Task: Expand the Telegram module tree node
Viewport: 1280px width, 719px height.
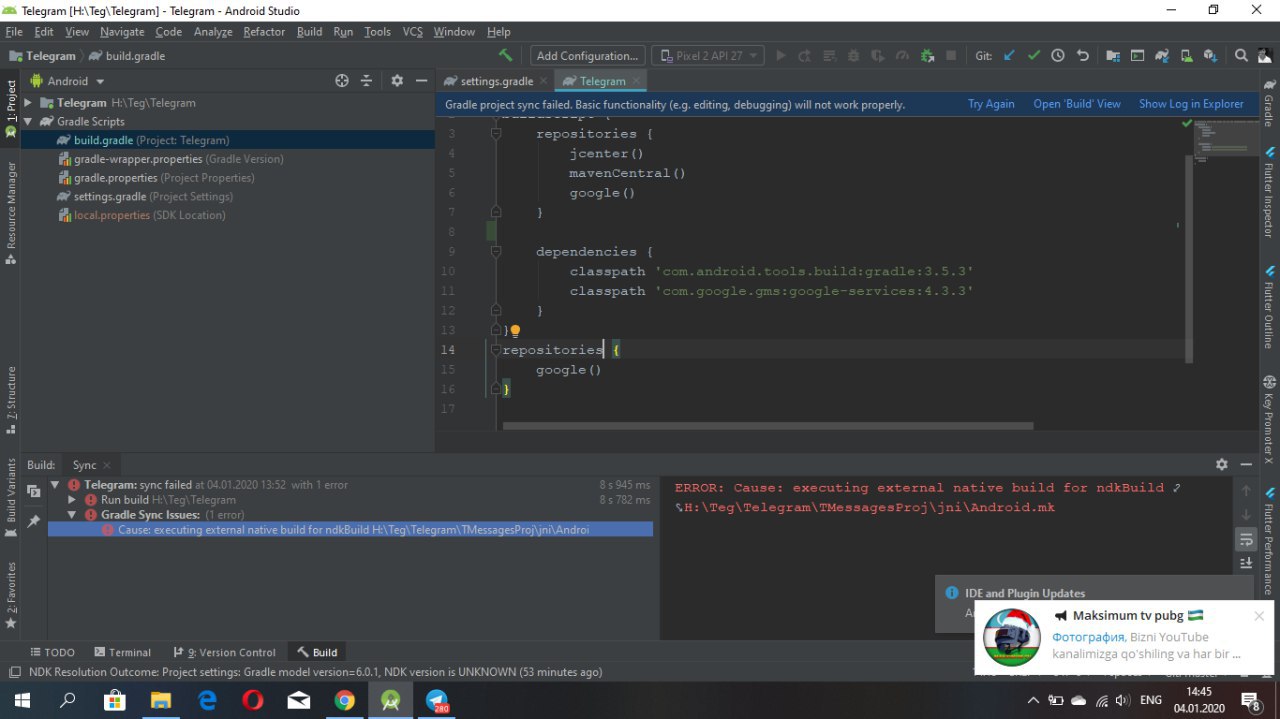Action: [28, 103]
